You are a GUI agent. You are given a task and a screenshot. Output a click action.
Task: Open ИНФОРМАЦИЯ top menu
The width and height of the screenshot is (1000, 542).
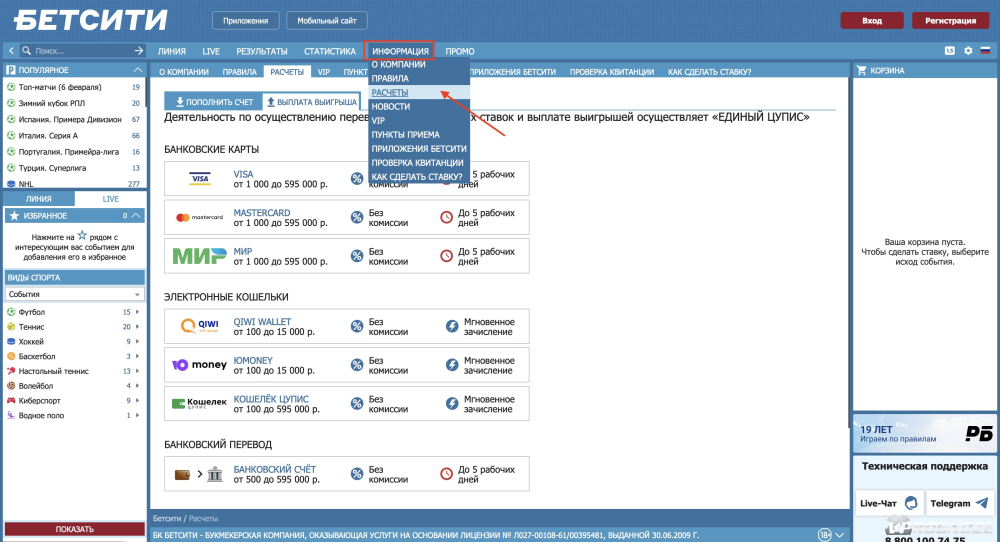pos(400,51)
